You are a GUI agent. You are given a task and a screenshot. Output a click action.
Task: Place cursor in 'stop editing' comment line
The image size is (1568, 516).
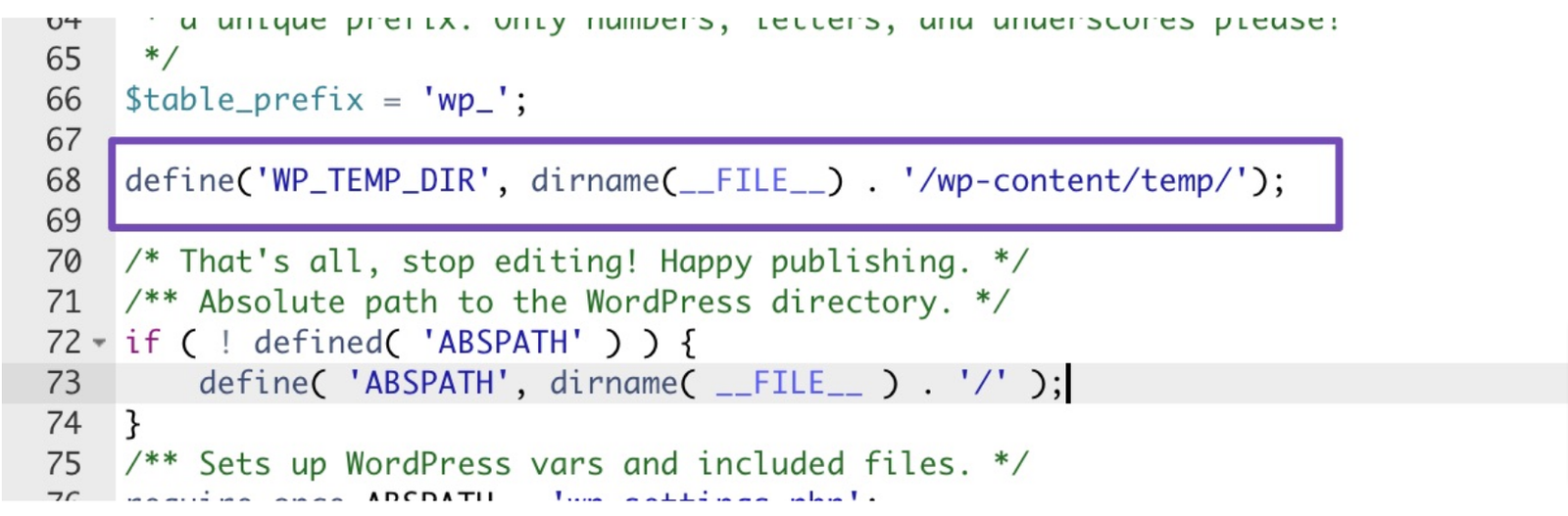(576, 261)
